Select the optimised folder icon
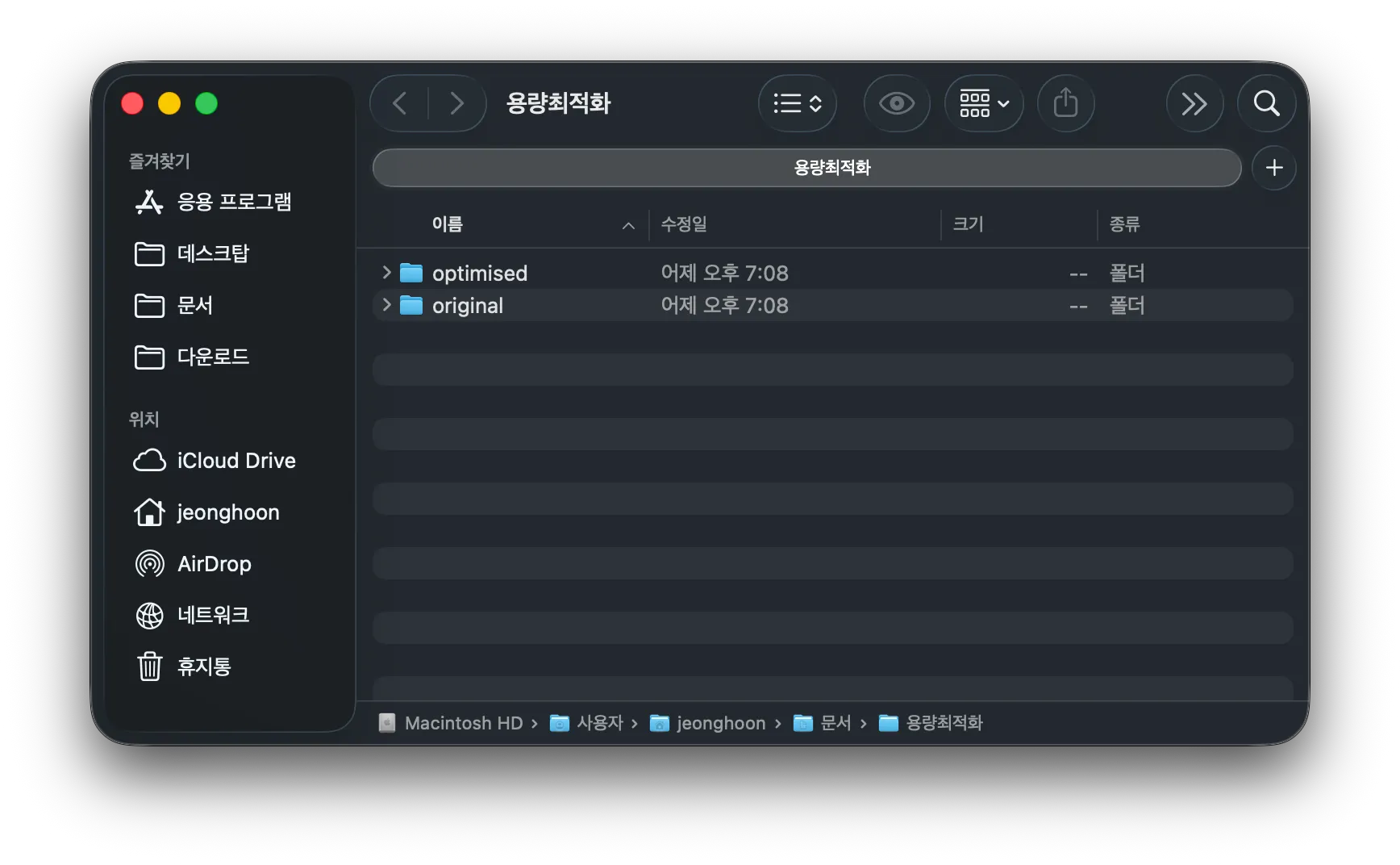The height and width of the screenshot is (865, 1400). tap(411, 273)
